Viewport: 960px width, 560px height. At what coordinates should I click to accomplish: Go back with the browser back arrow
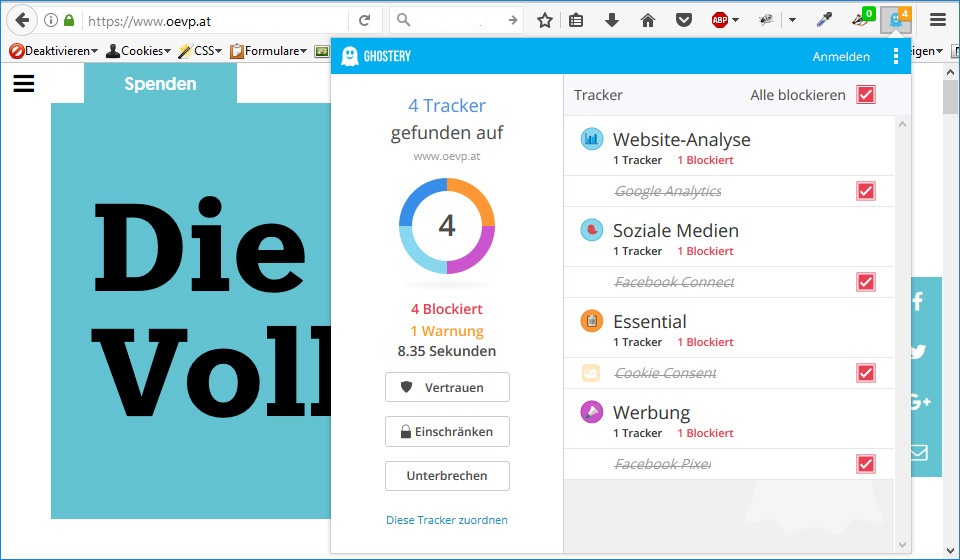tap(21, 20)
